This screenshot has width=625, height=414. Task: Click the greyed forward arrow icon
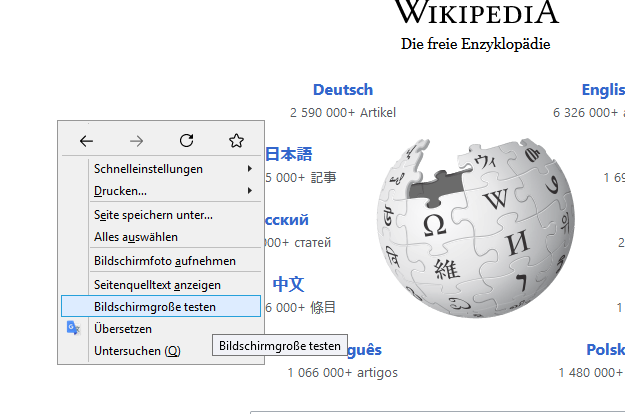136,141
